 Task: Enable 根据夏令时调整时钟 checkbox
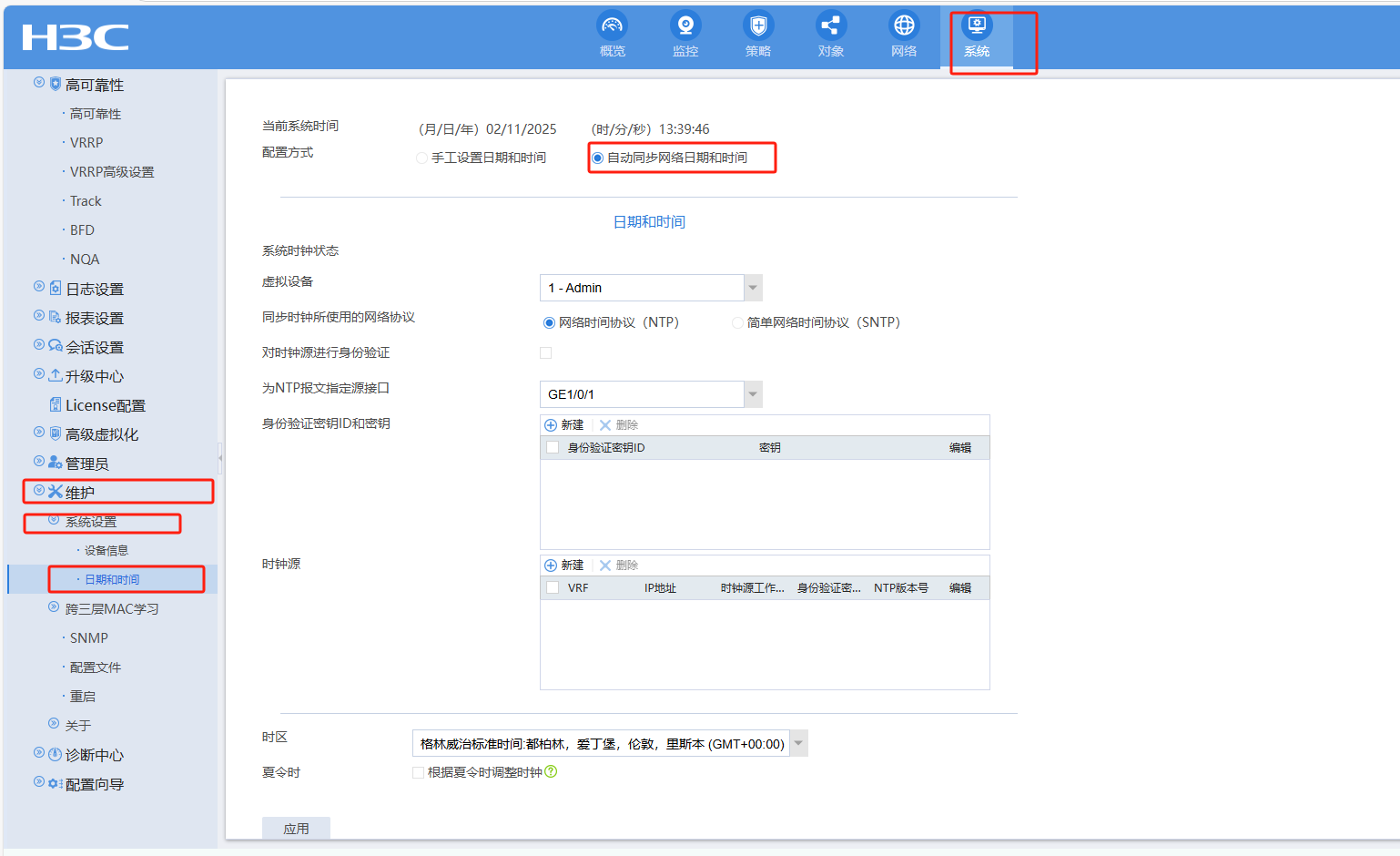point(419,773)
